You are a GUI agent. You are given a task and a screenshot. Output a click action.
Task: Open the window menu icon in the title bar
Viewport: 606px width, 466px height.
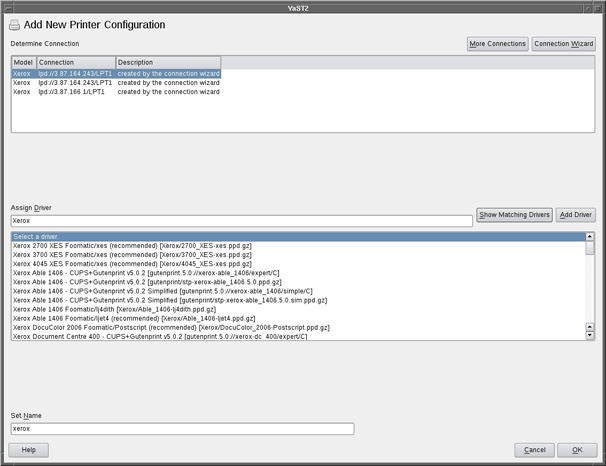click(7, 6)
